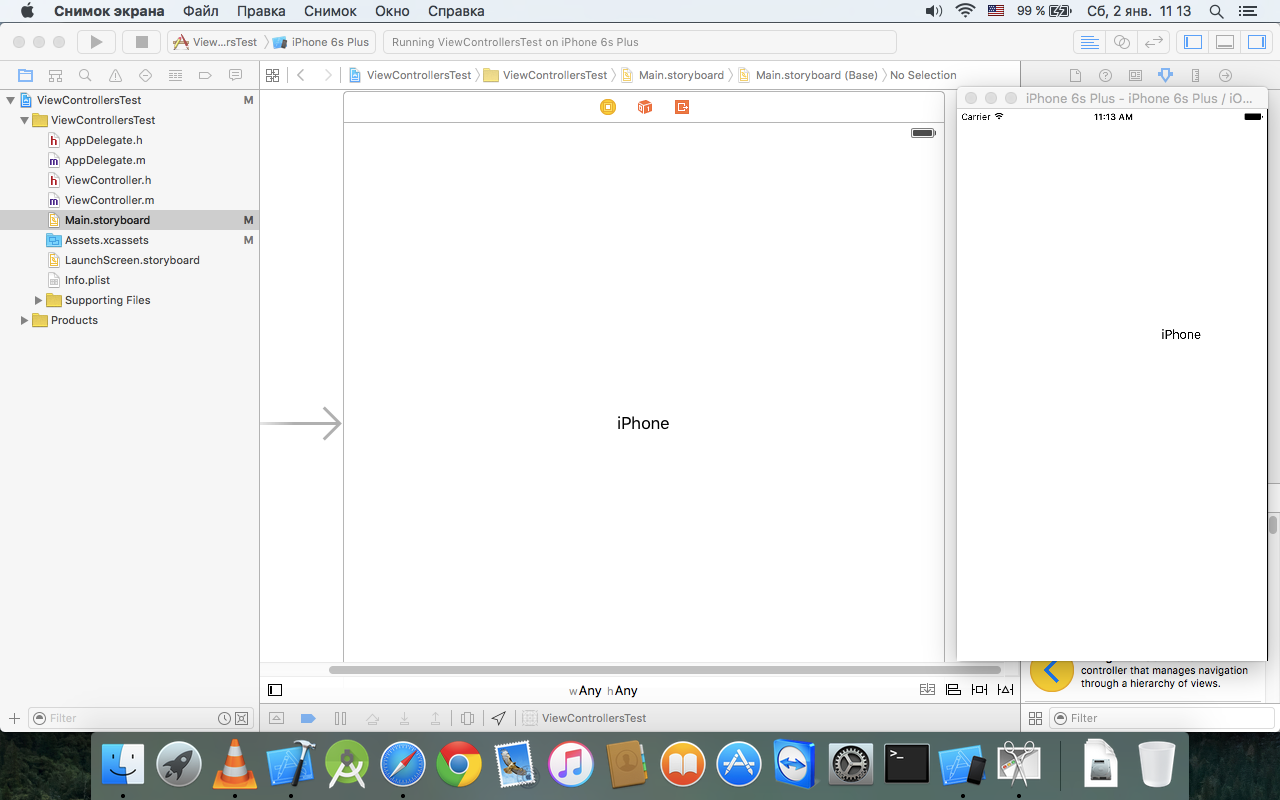Screen dimensions: 1280x800
Task: Open the Report navigator speech bubble icon
Action: 235,75
